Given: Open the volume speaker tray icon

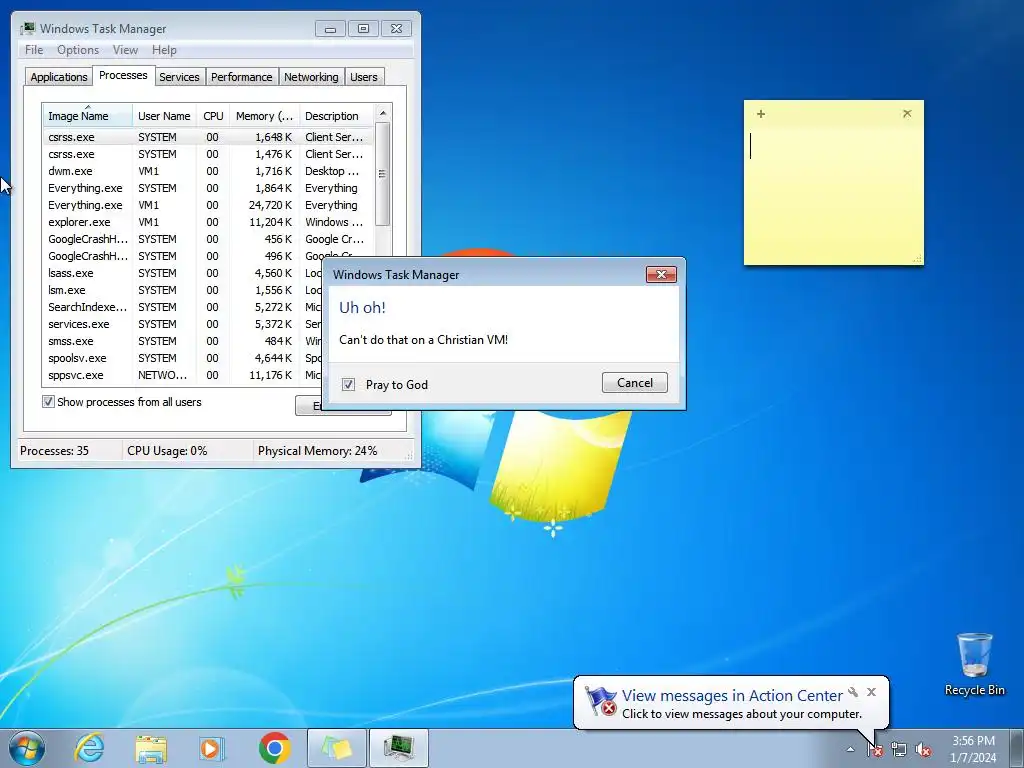Looking at the screenshot, I should pos(923,750).
